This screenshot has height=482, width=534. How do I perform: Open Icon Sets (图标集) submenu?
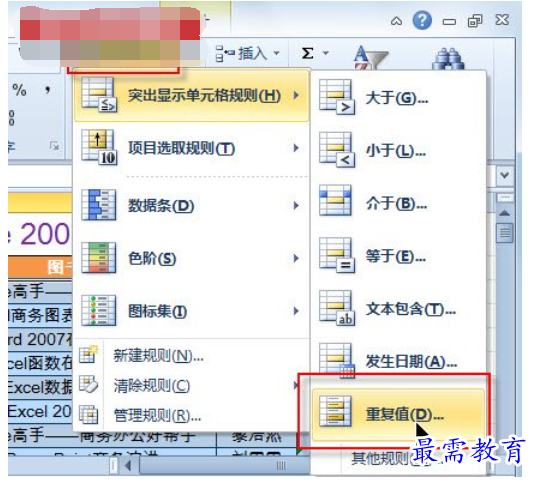tap(191, 311)
